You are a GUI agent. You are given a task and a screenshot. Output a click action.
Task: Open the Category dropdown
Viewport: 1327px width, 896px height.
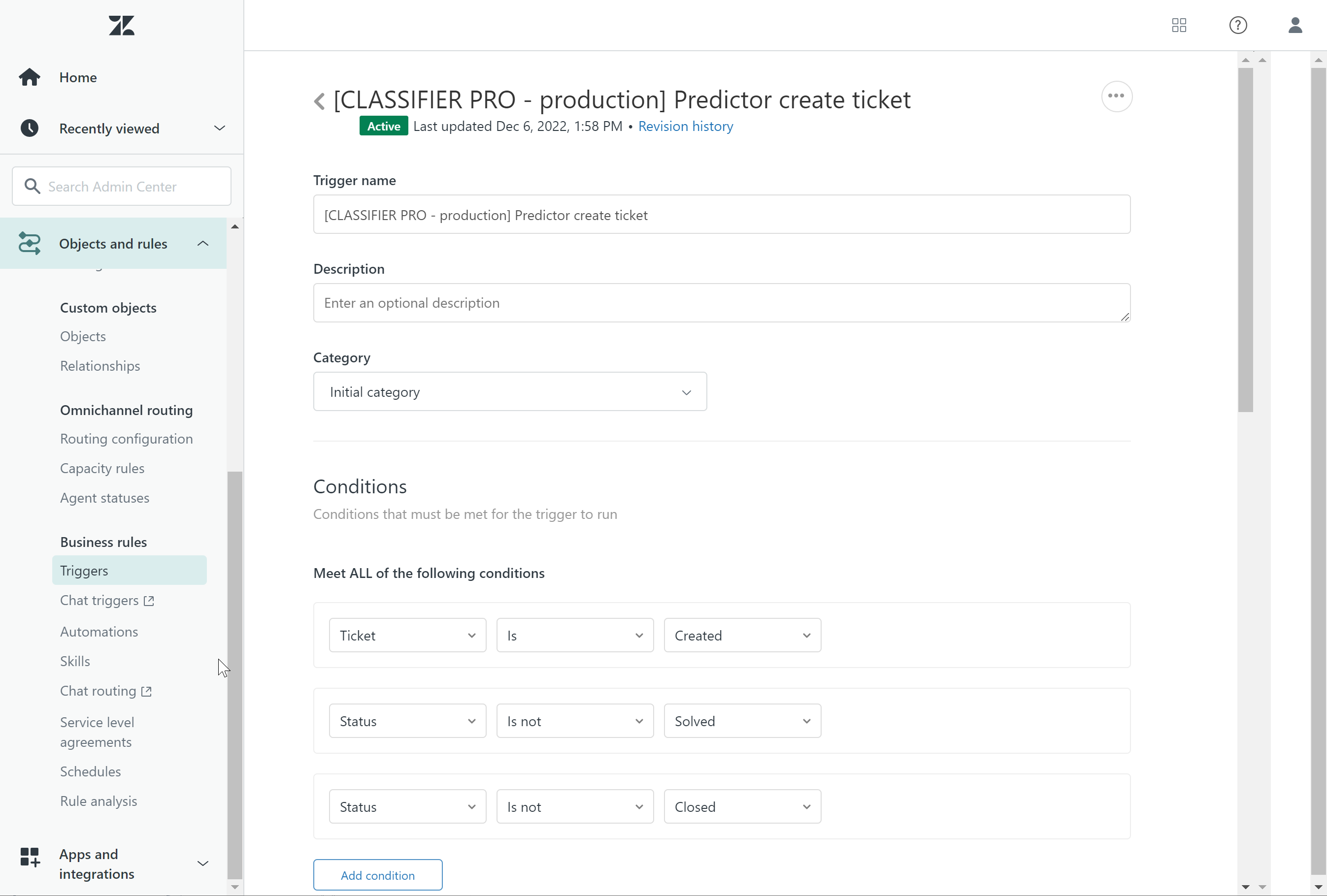[x=509, y=391]
